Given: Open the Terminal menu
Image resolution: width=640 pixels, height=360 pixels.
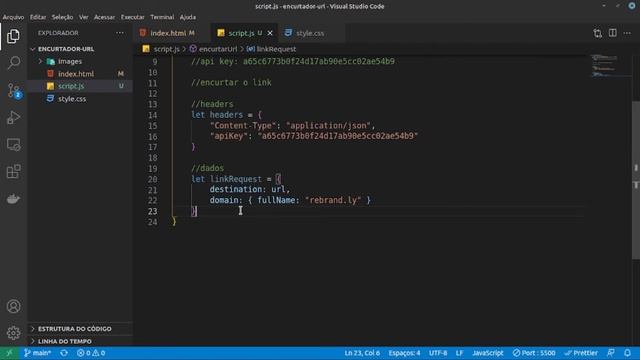Looking at the screenshot, I should coord(162,17).
